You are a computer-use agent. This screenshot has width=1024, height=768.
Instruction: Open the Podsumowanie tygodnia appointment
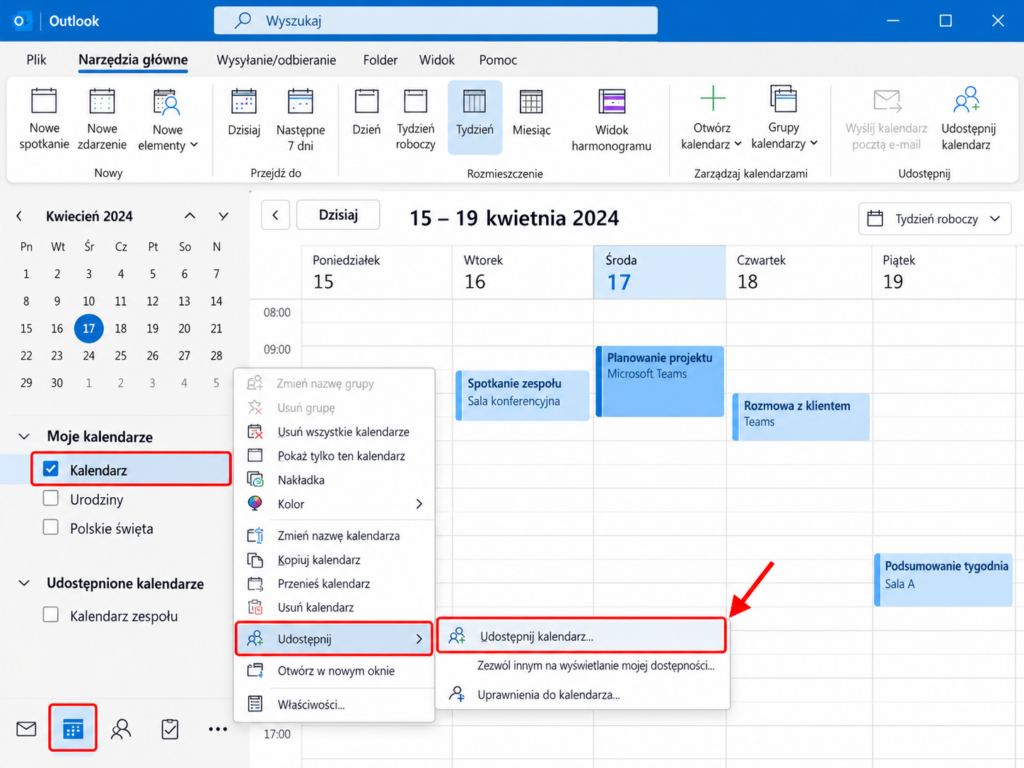tap(944, 579)
